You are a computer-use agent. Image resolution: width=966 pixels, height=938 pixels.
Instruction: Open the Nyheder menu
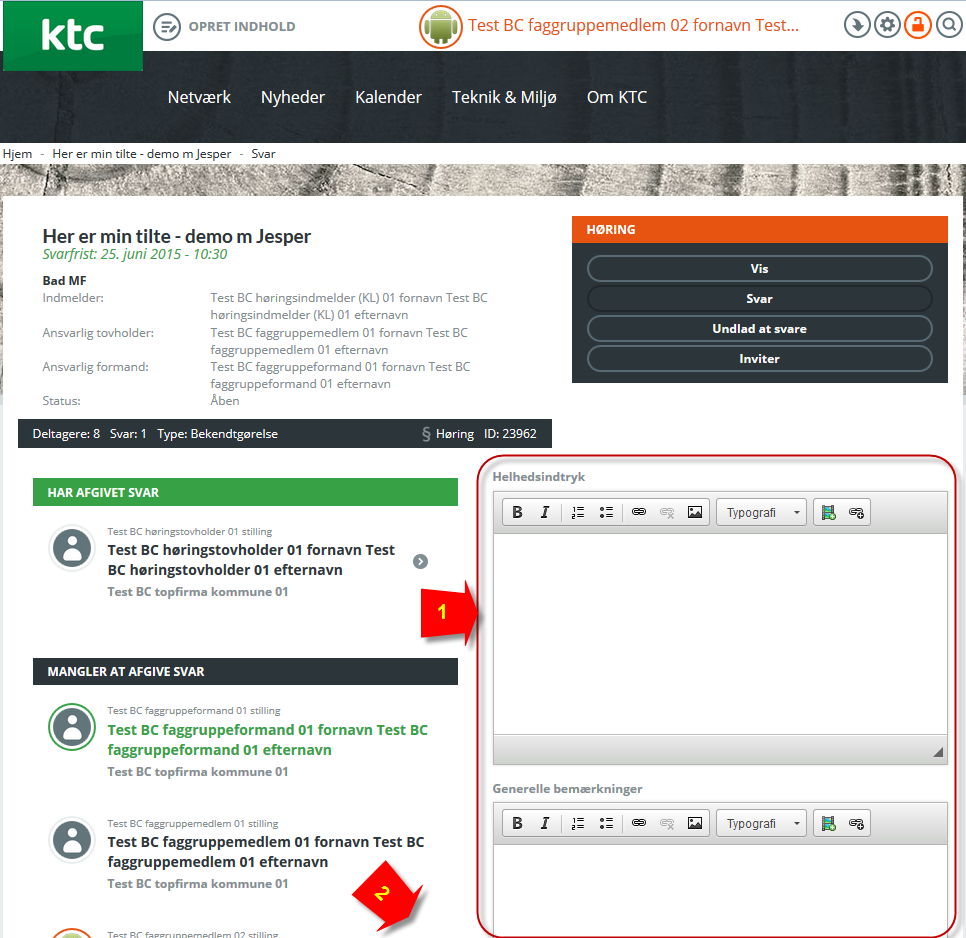pyautogui.click(x=293, y=97)
